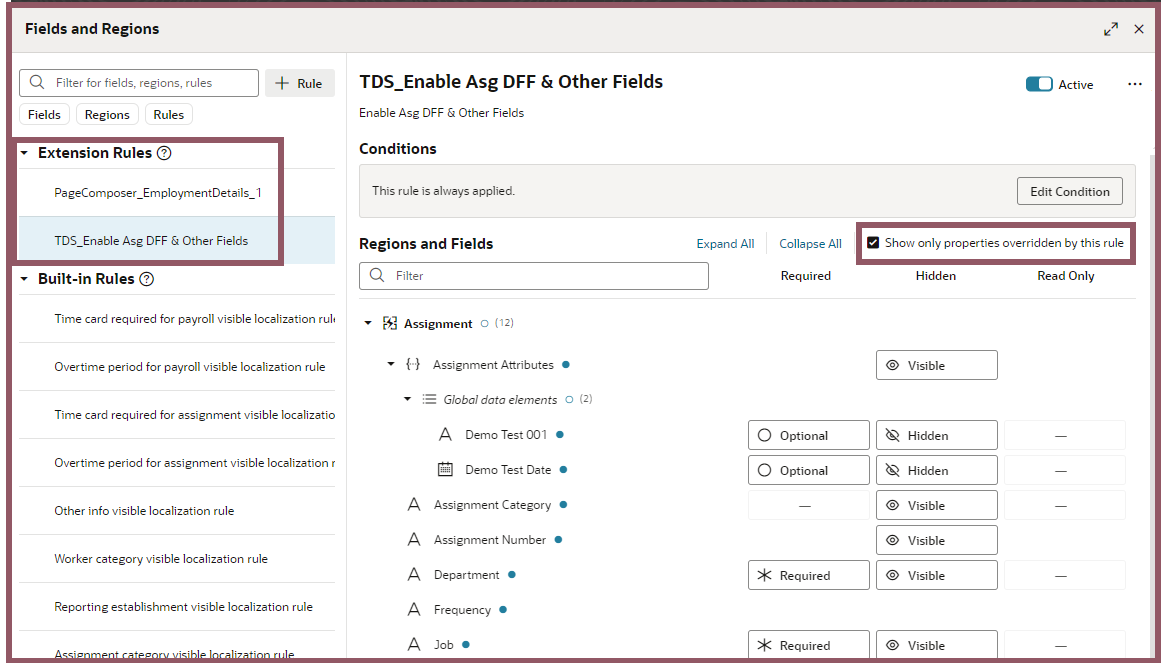The image size is (1161, 663).
Task: Click the Expand All link
Action: click(725, 244)
